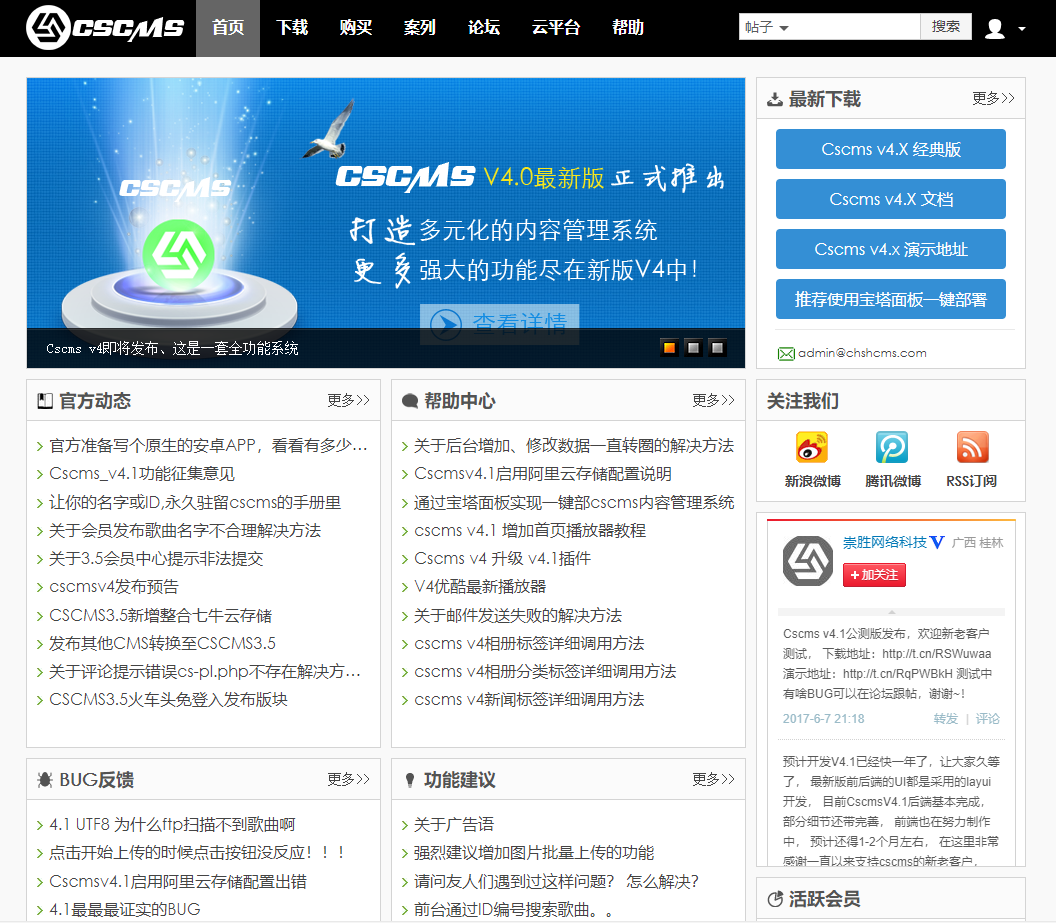Open article 让你的名字或ID,永久驻留cscms的手册里
1056x923 pixels.
tap(195, 502)
